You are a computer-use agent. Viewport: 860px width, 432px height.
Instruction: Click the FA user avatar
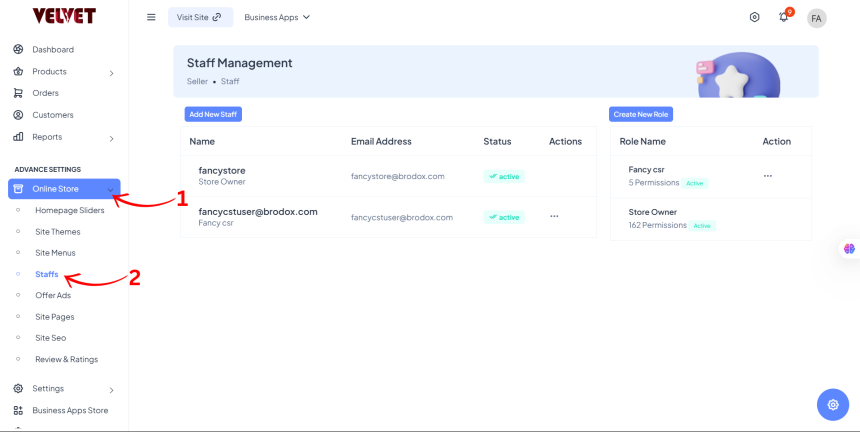817,18
